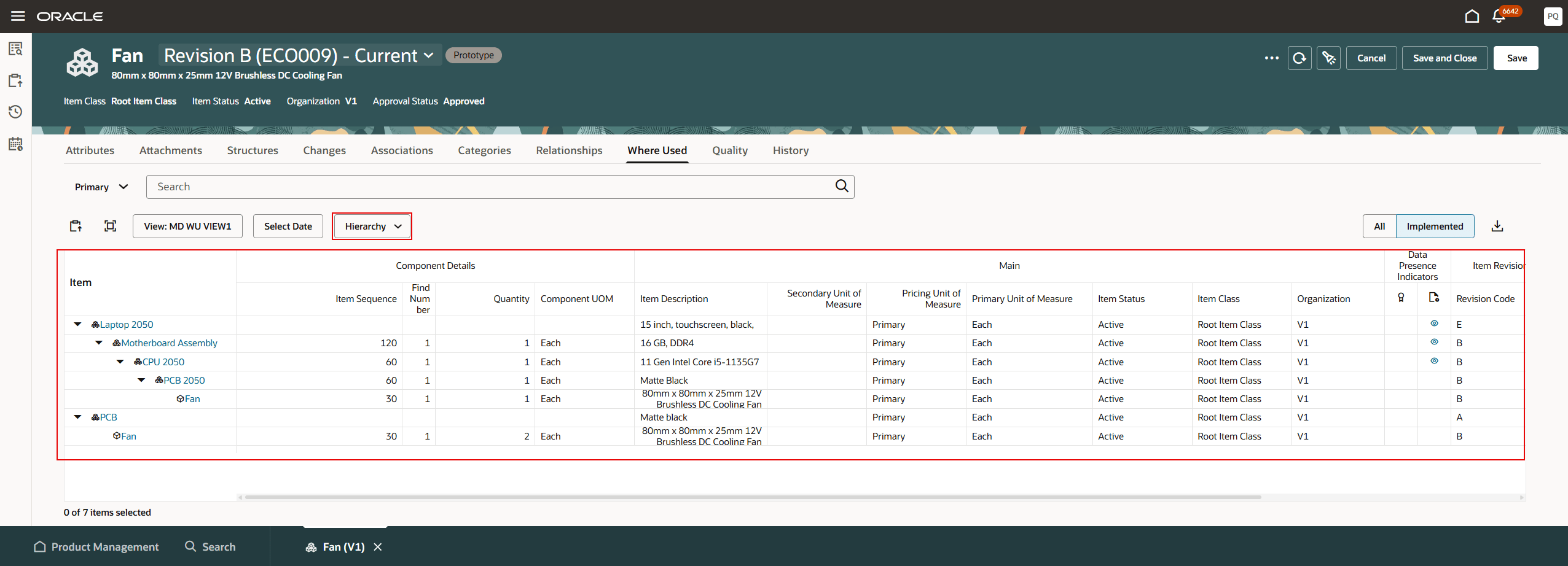Open the left sidebar history clock icon
This screenshot has width=1568, height=566.
coord(15,112)
